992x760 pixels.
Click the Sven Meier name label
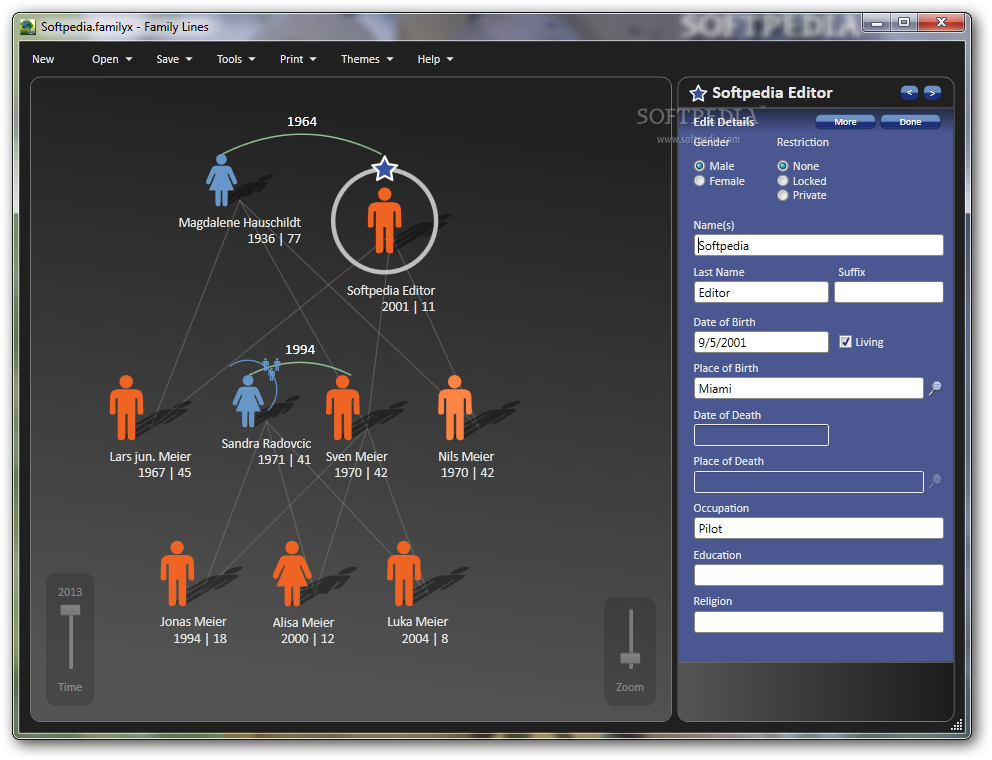click(x=356, y=457)
